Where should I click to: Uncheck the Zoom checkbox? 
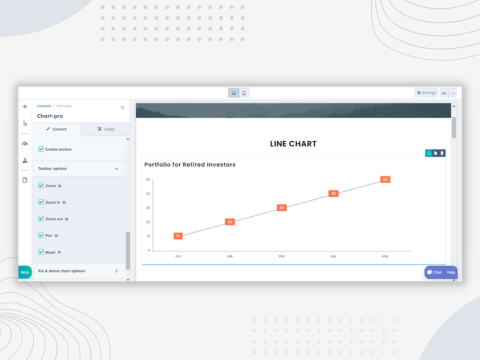(41, 185)
